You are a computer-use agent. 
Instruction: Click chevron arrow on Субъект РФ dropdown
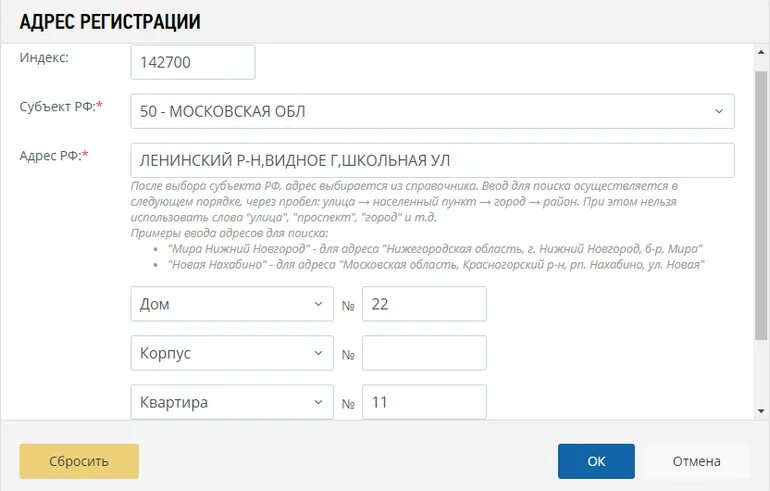coord(719,111)
